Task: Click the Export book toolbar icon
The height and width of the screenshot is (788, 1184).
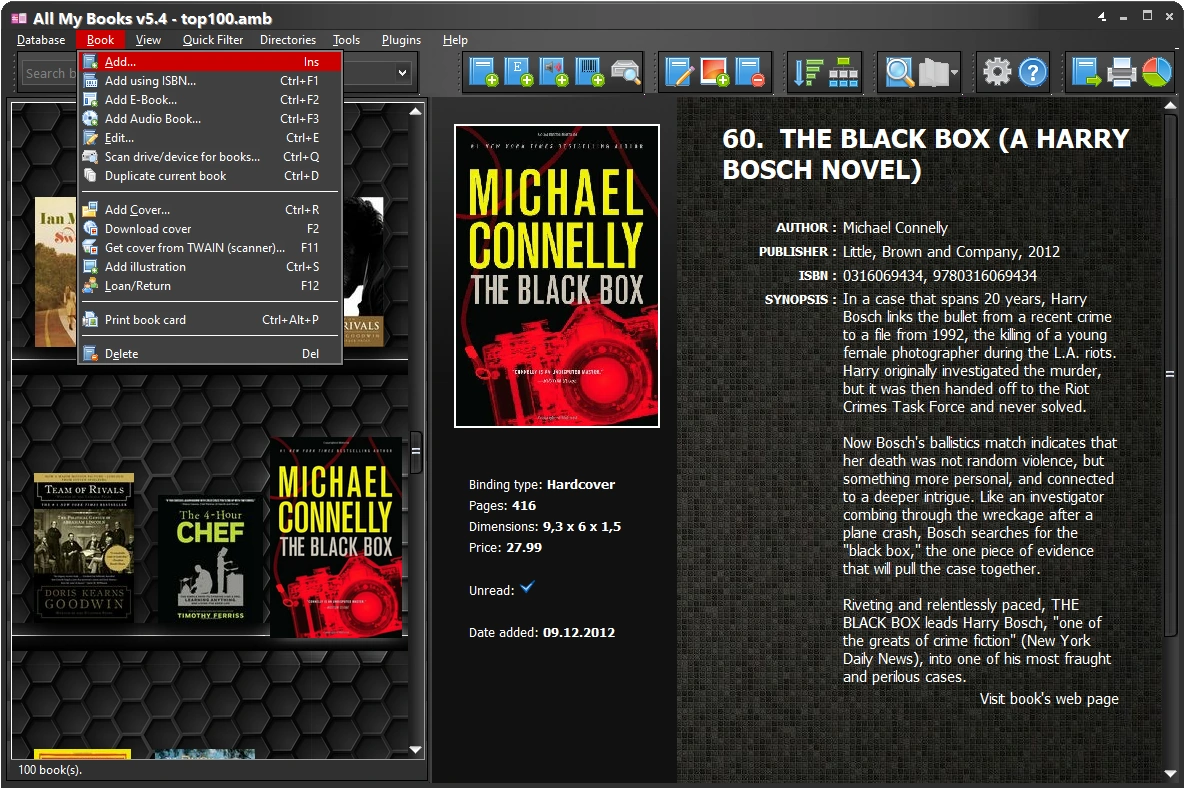Action: pyautogui.click(x=1086, y=72)
